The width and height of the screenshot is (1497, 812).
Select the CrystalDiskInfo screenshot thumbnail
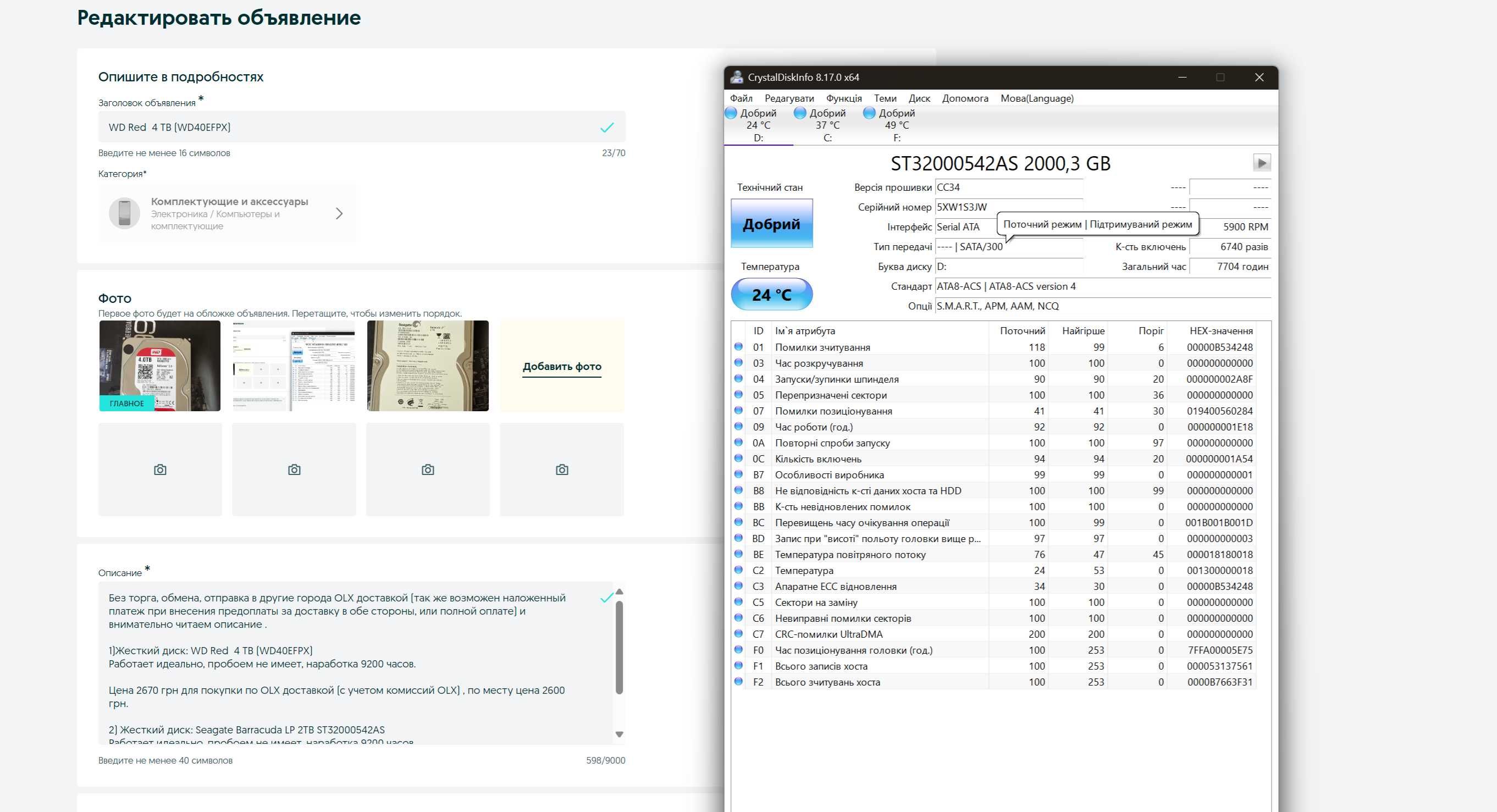(x=294, y=366)
